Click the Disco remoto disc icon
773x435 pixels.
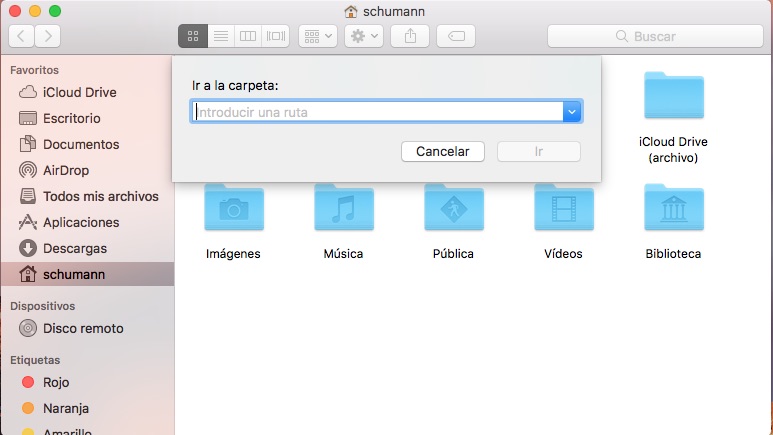pos(28,328)
